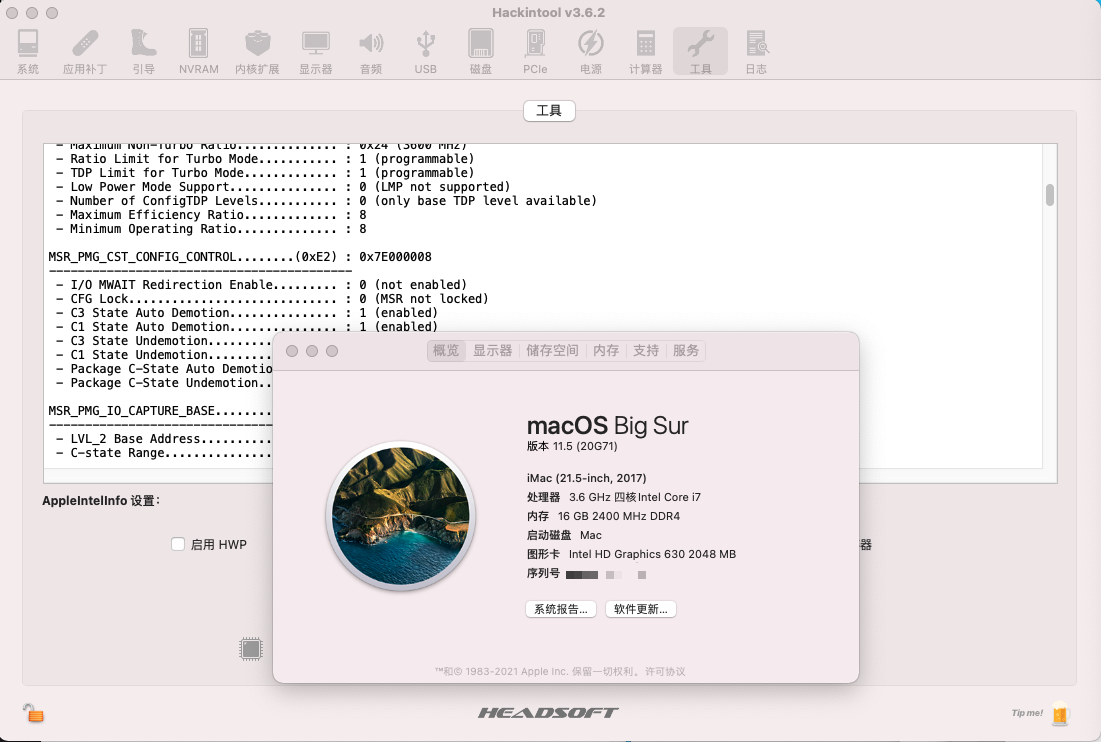This screenshot has width=1101, height=742.
Task: Click the Ratio Limit for Turbo Mode line
Action: click(265, 159)
